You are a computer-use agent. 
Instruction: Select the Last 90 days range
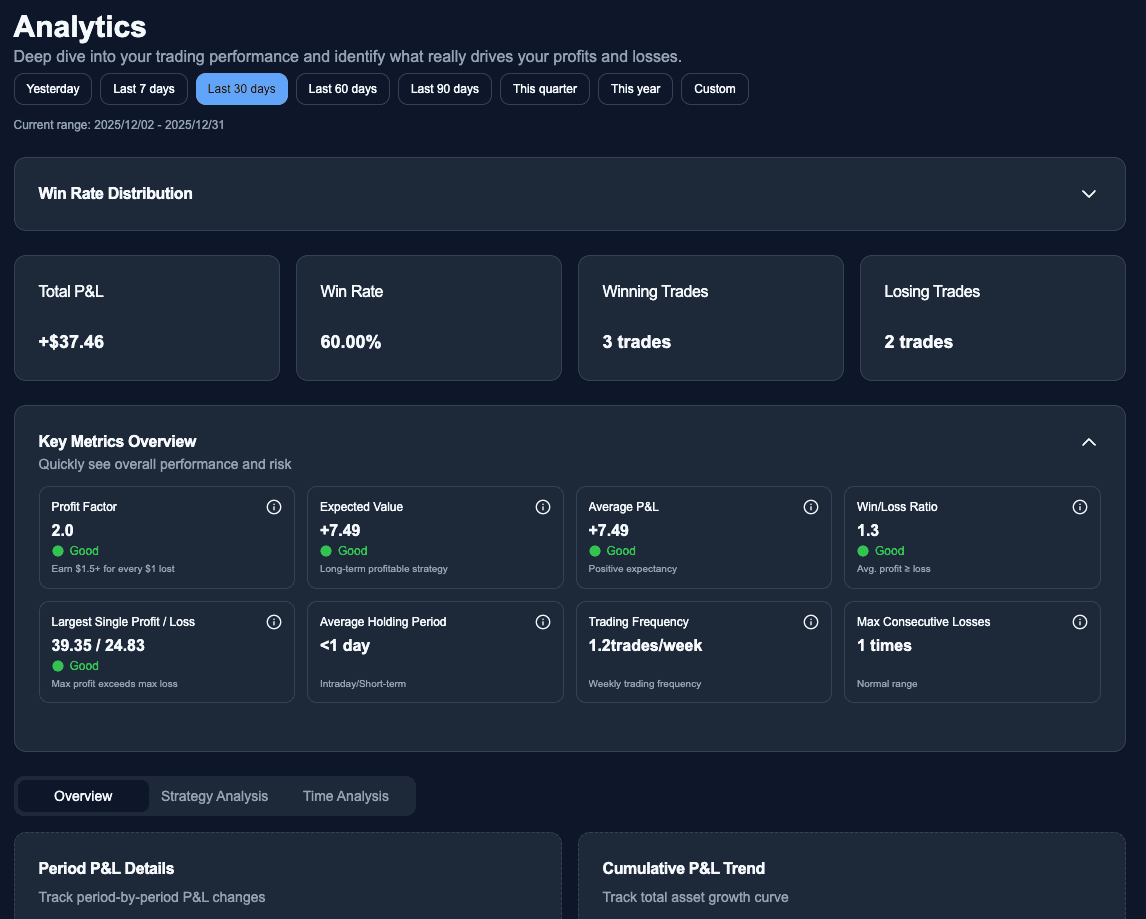pos(444,89)
